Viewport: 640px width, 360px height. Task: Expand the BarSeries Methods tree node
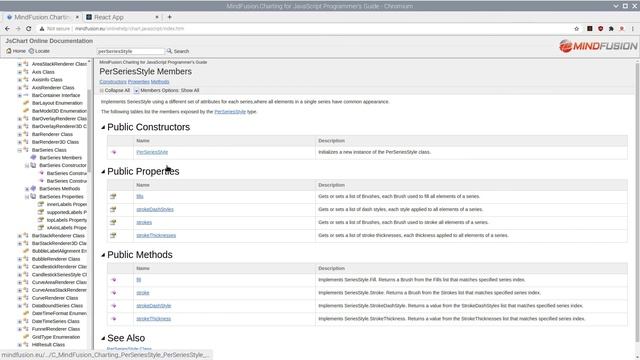(x=27, y=189)
